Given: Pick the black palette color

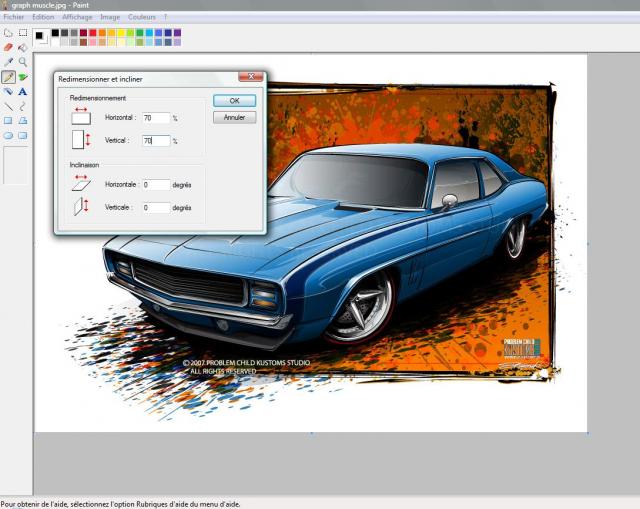Looking at the screenshot, I should pos(55,33).
